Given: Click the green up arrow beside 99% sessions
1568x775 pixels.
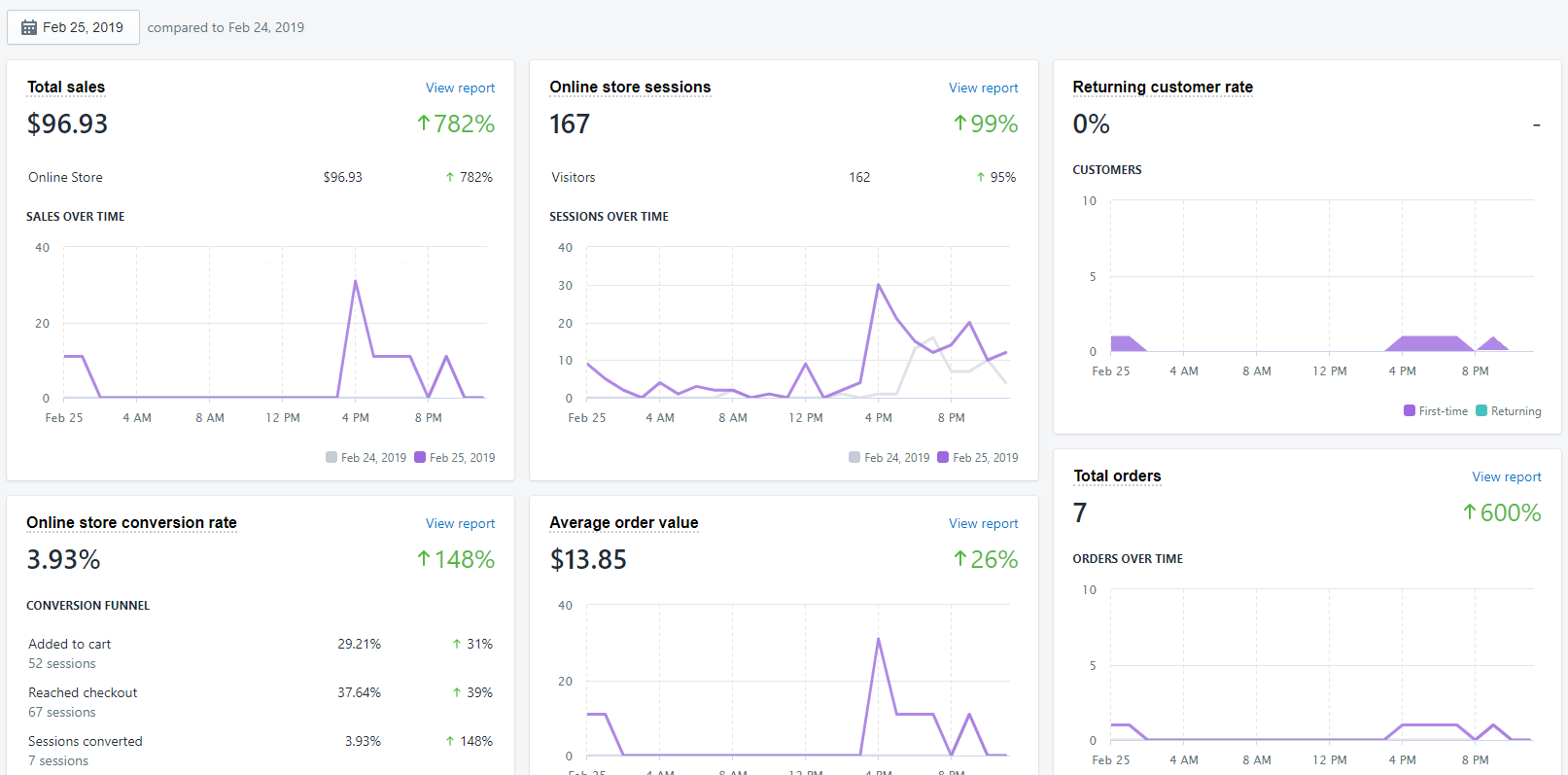Looking at the screenshot, I should (x=960, y=123).
